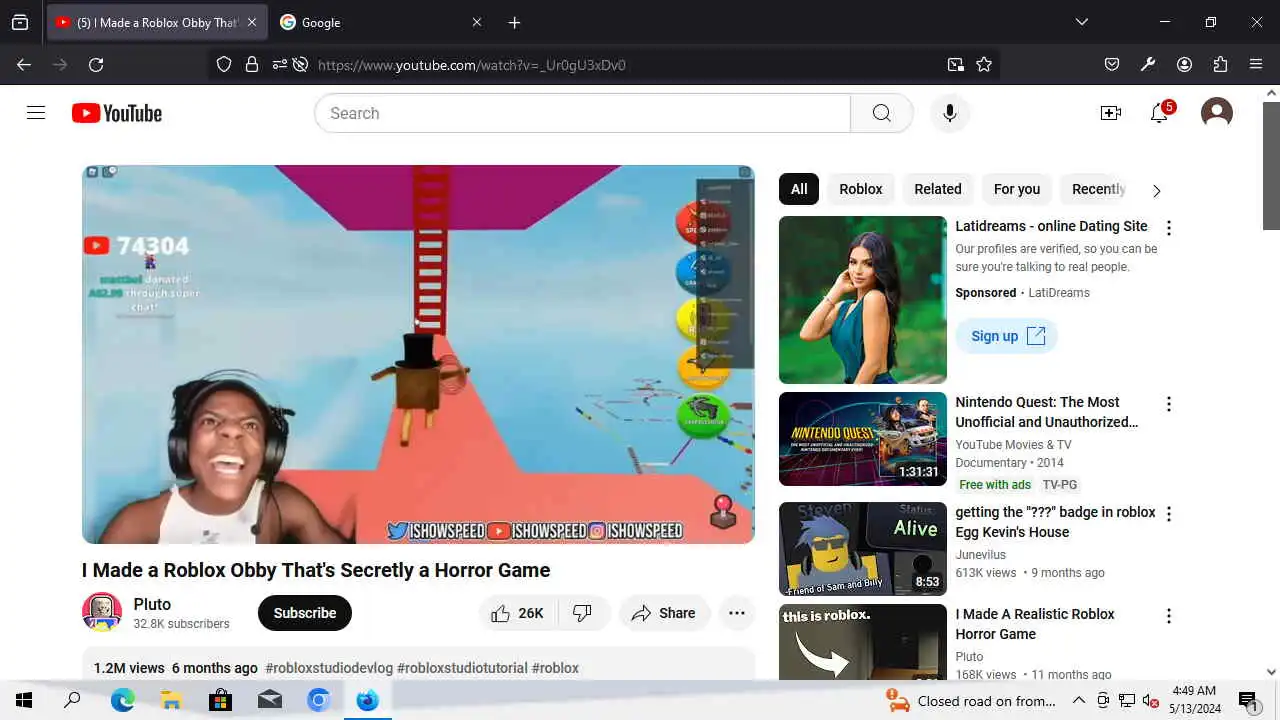The image size is (1280, 720).
Task: Show hidden tray icons chevron
Action: [1079, 700]
